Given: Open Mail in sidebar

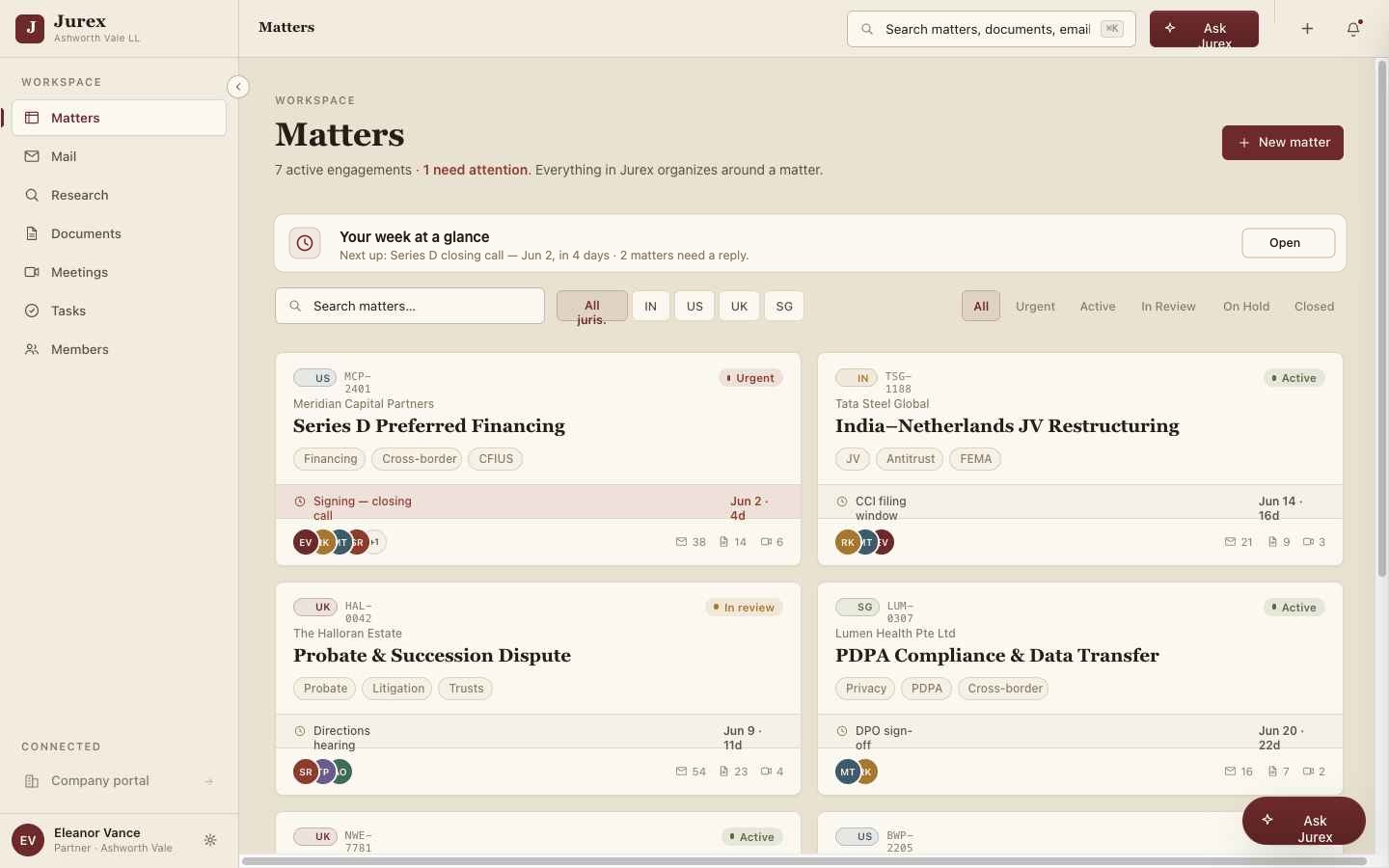Looking at the screenshot, I should pyautogui.click(x=119, y=156).
